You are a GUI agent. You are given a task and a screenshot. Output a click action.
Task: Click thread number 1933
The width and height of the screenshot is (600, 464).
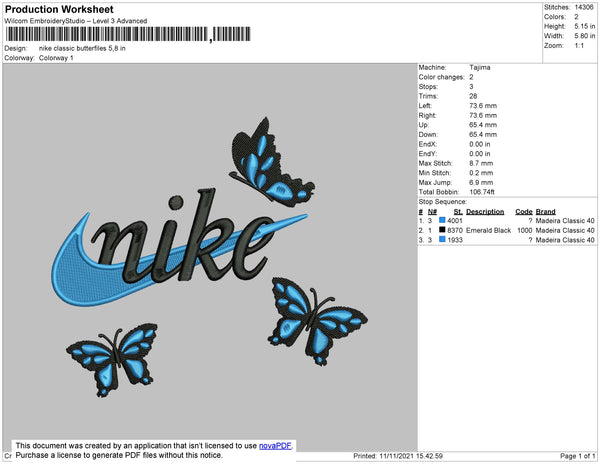tap(455, 240)
